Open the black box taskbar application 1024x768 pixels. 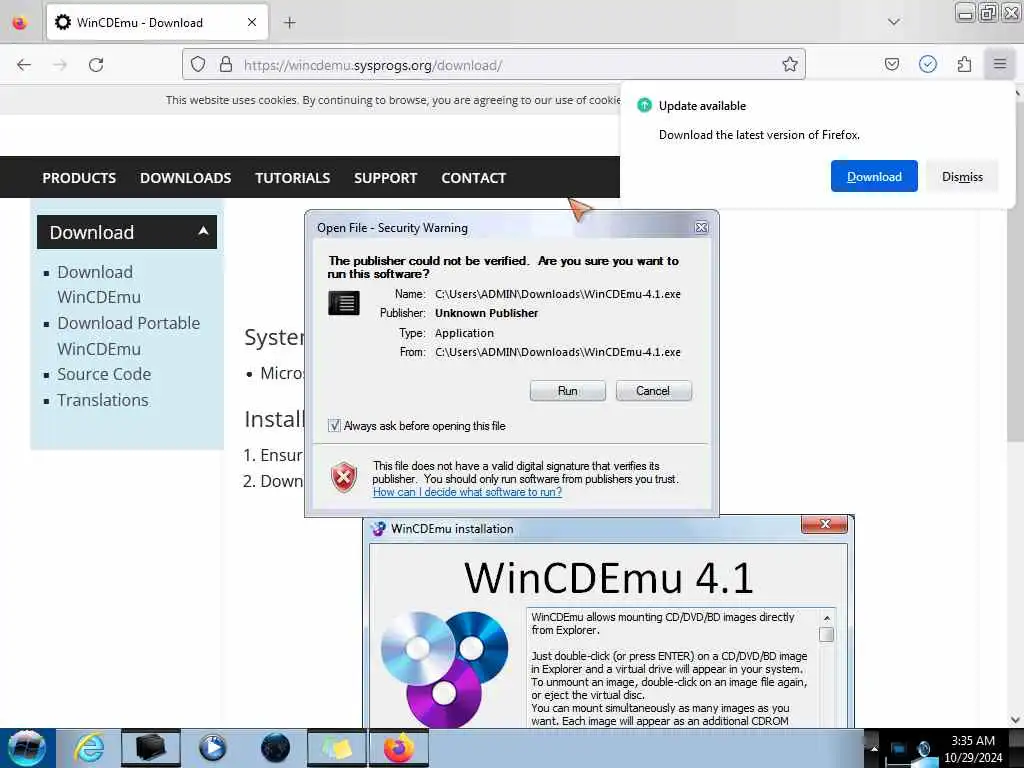coord(150,748)
